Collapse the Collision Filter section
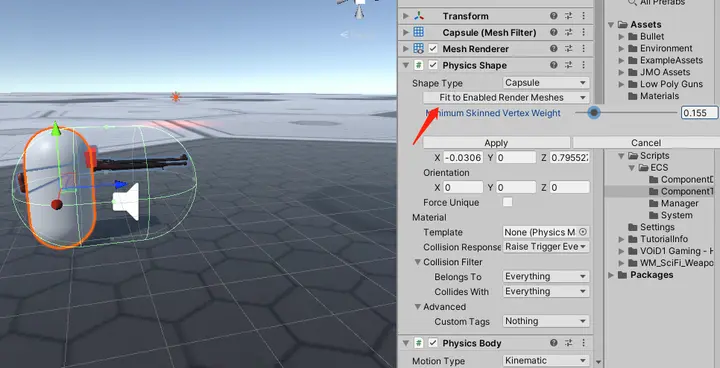This screenshot has width=720, height=368. coord(417,262)
